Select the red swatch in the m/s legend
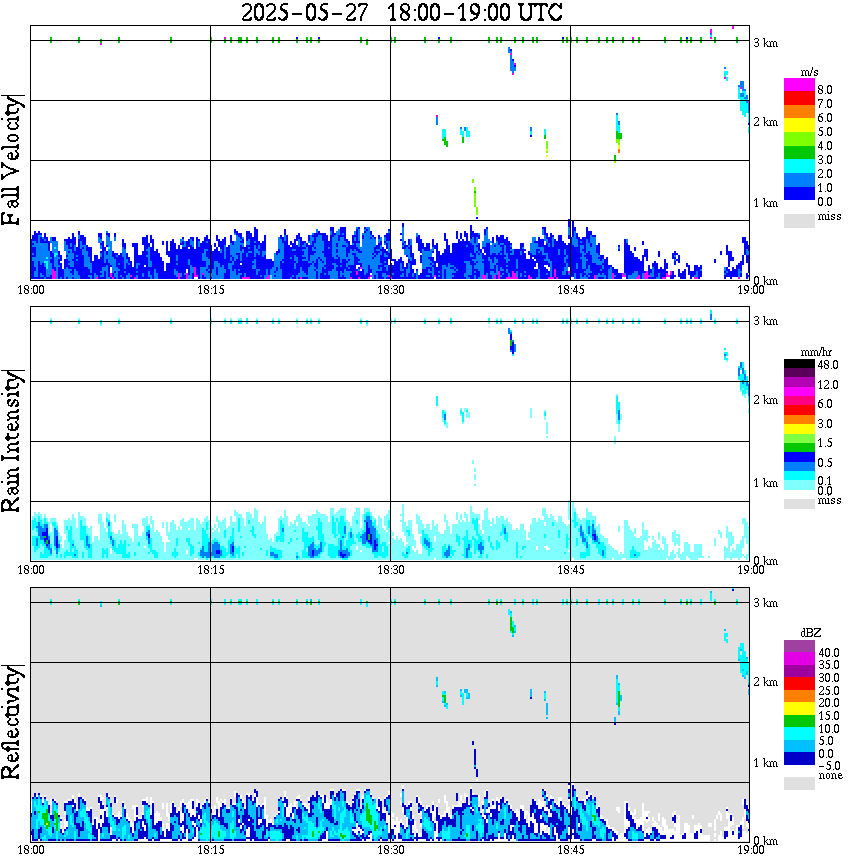This screenshot has height=868, width=850. tap(799, 99)
